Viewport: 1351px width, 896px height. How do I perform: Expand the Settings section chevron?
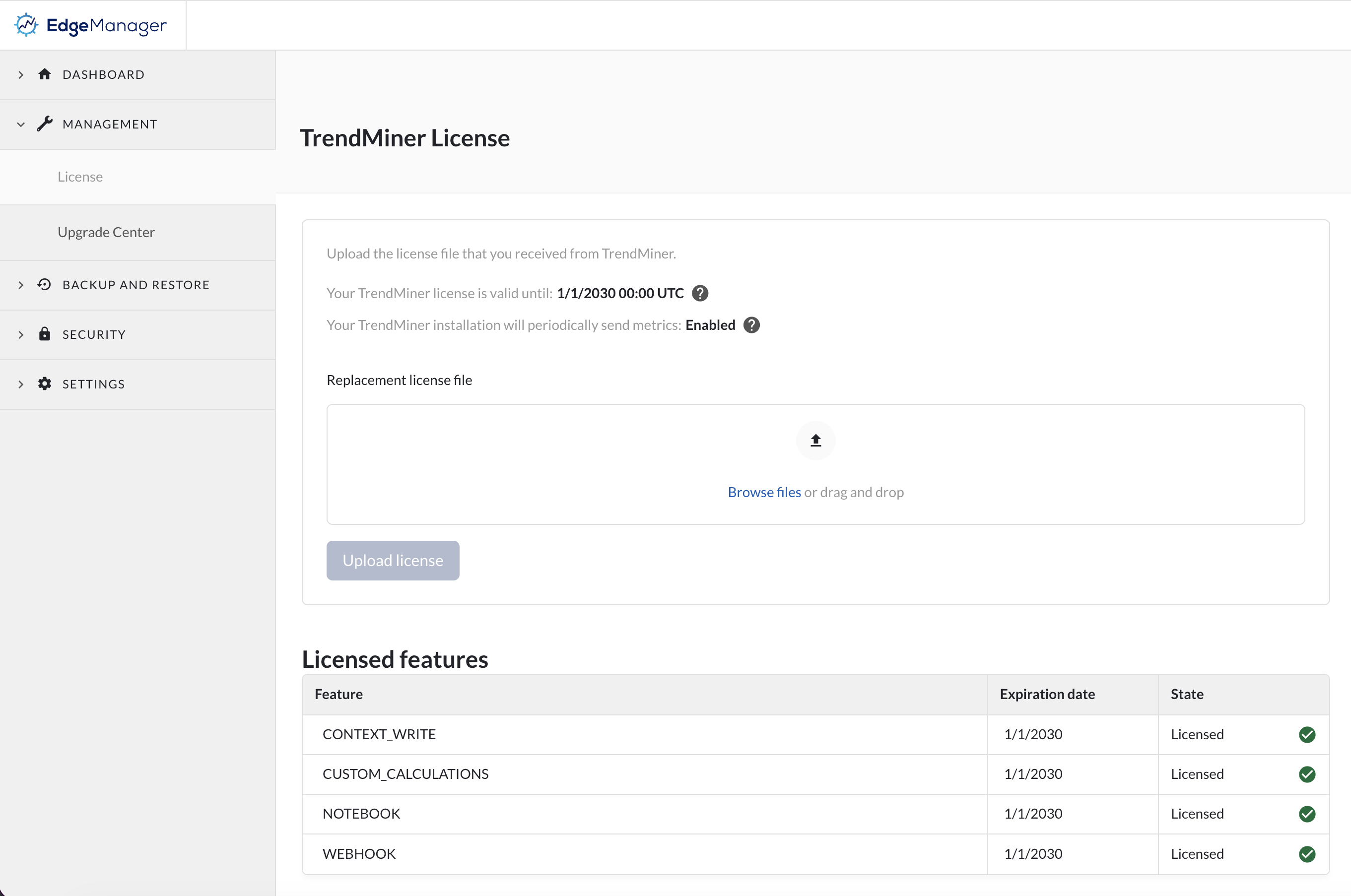(21, 384)
